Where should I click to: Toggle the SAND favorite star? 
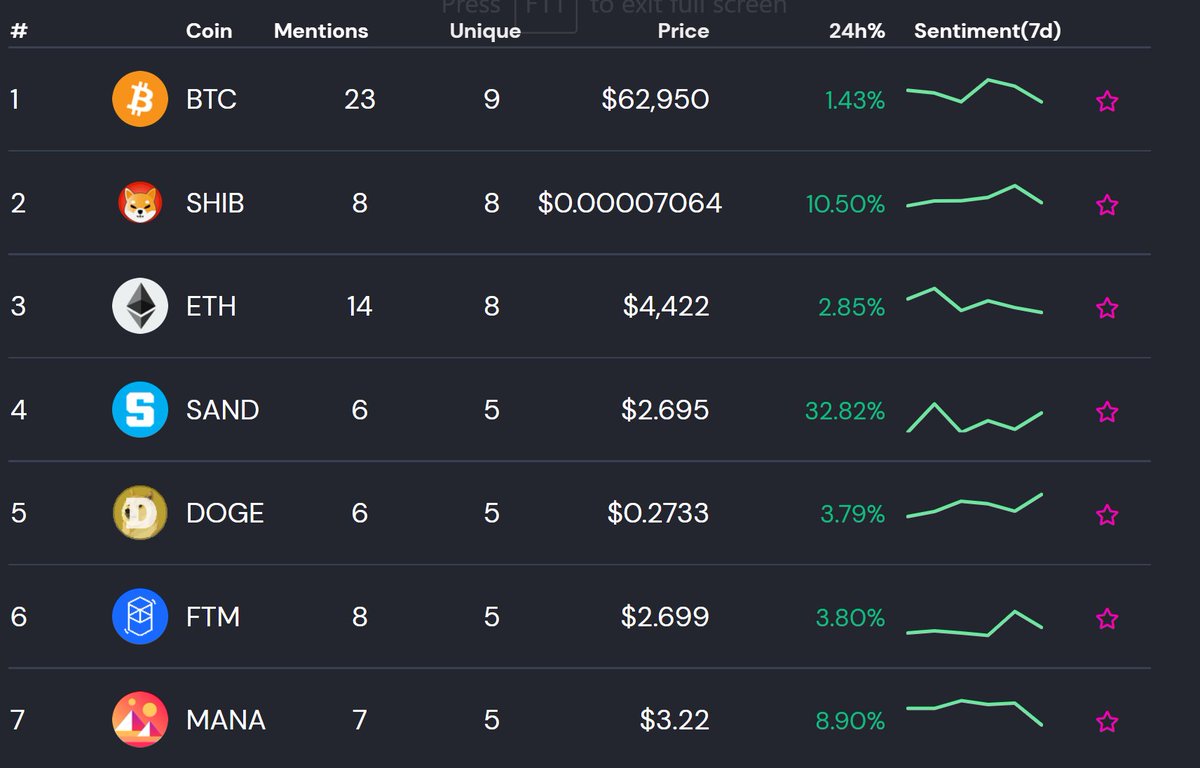1106,411
